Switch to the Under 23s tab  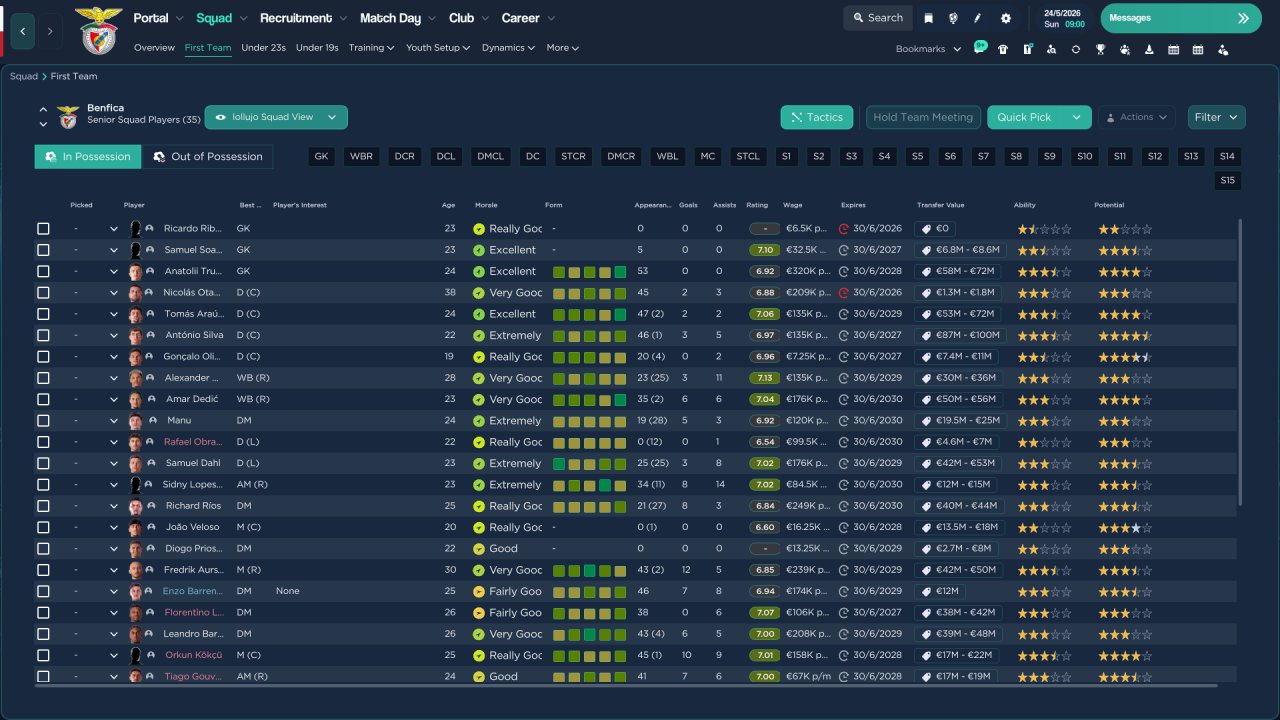[x=263, y=48]
